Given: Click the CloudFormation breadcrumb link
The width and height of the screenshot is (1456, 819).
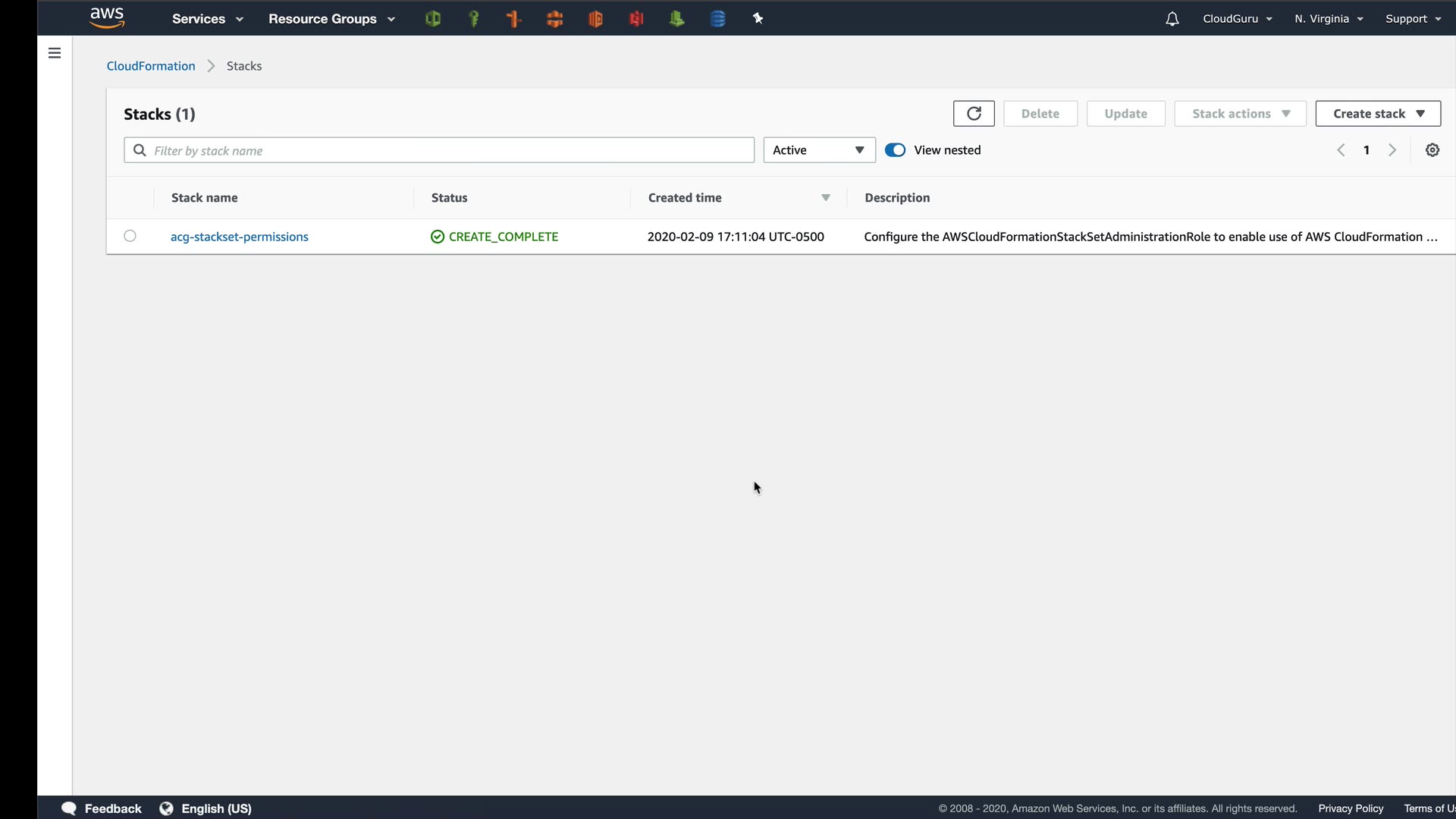Looking at the screenshot, I should coord(151,66).
